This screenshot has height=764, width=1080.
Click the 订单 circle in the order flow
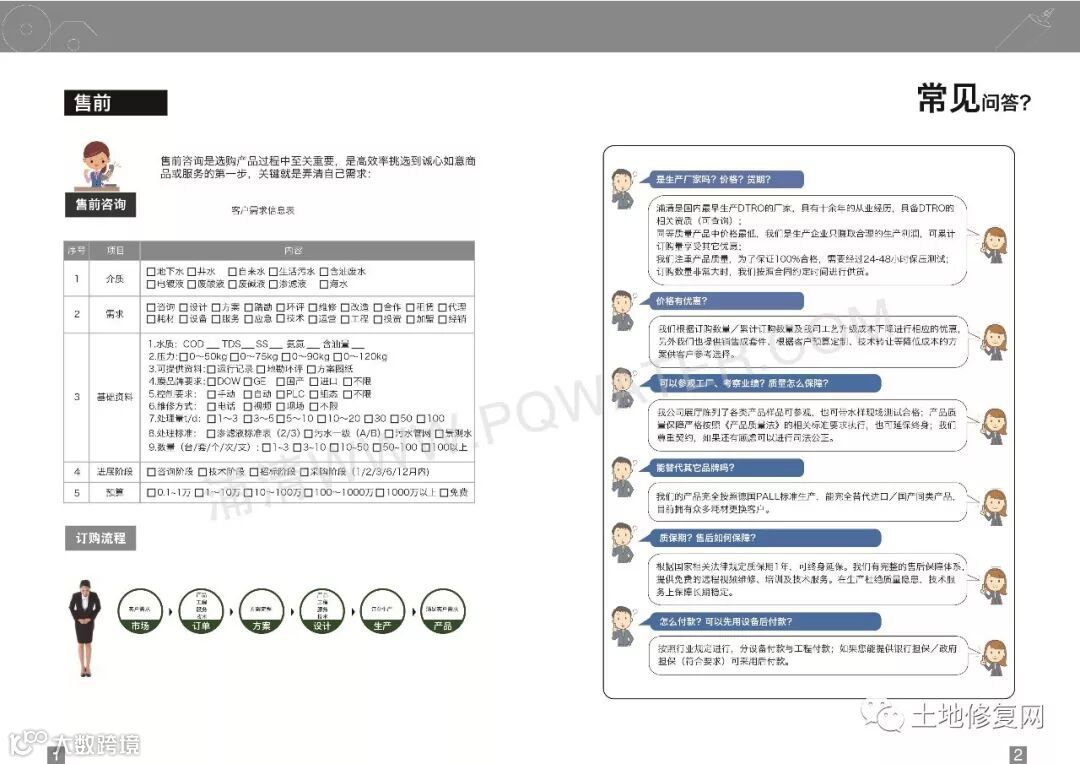pyautogui.click(x=201, y=612)
